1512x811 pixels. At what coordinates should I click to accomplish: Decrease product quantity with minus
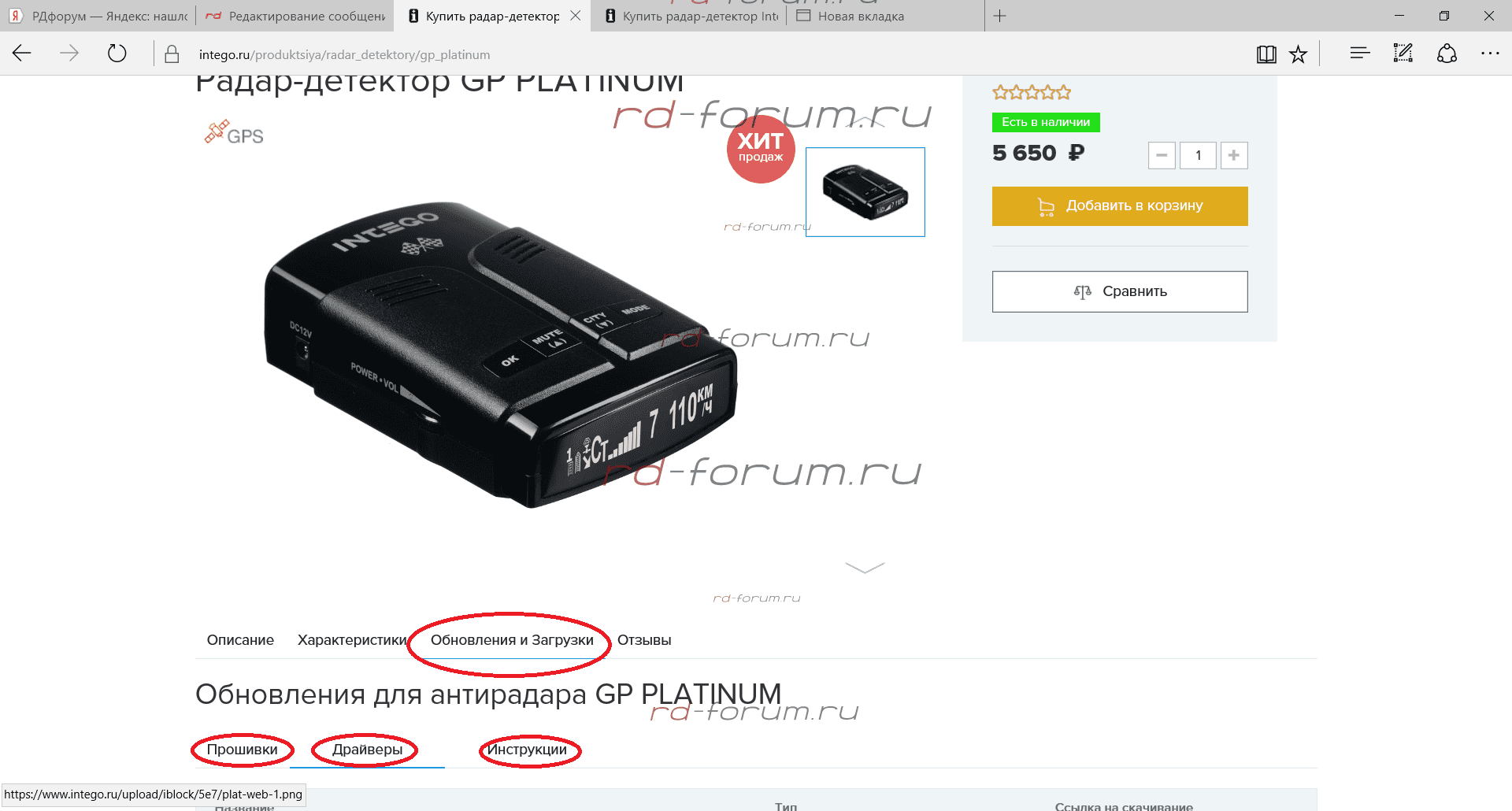click(x=1162, y=155)
